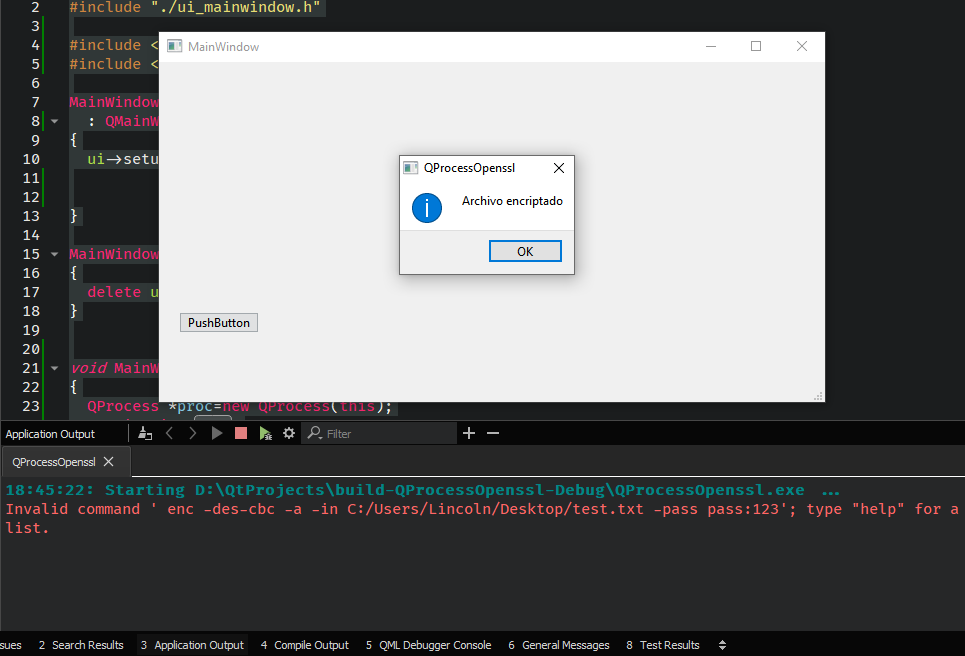This screenshot has height=656, width=965.
Task: Click the PushButton in MainWindow
Action: (219, 323)
